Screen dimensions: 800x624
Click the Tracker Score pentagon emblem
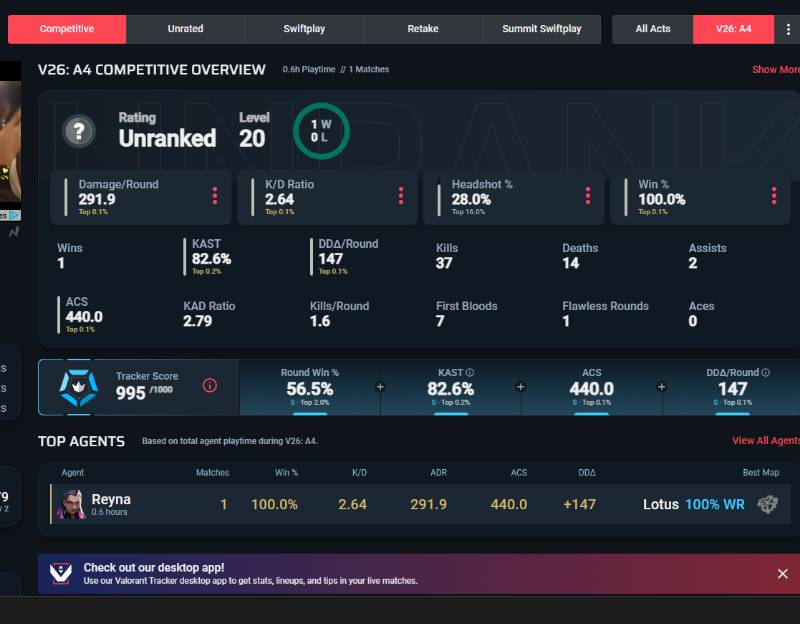pyautogui.click(x=78, y=388)
